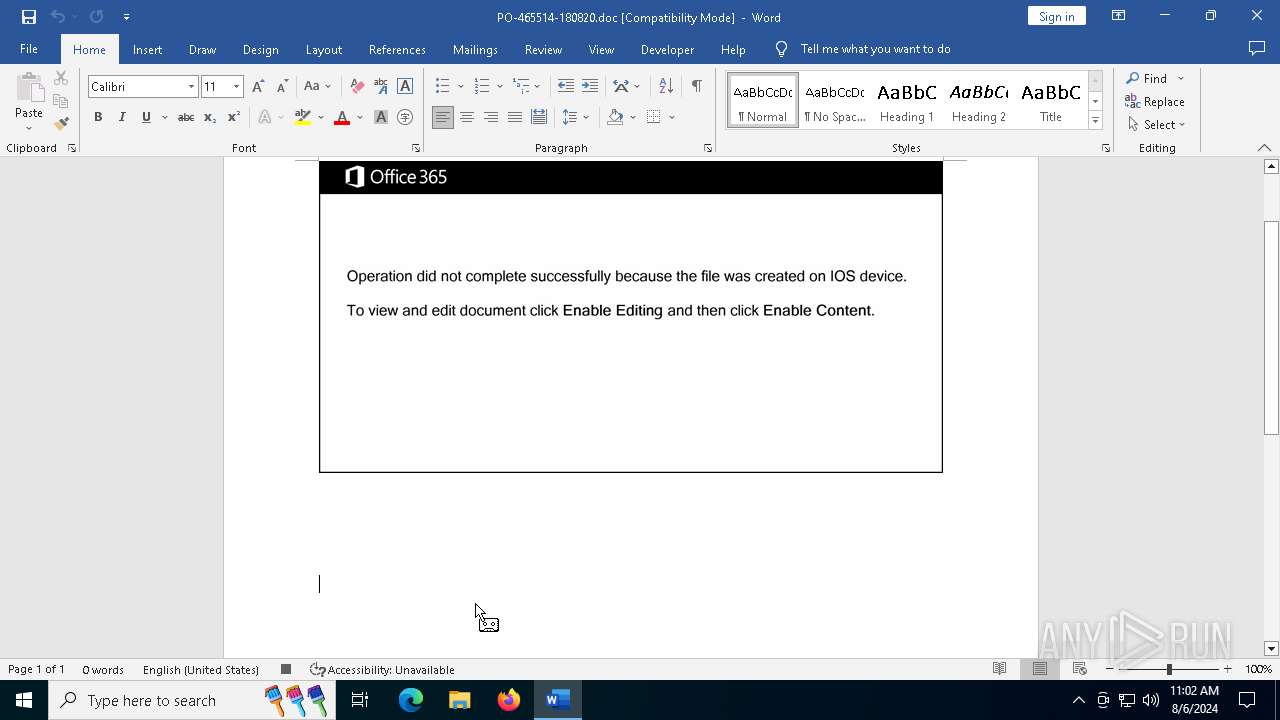Click the Sort A-Z icon

coord(666,87)
